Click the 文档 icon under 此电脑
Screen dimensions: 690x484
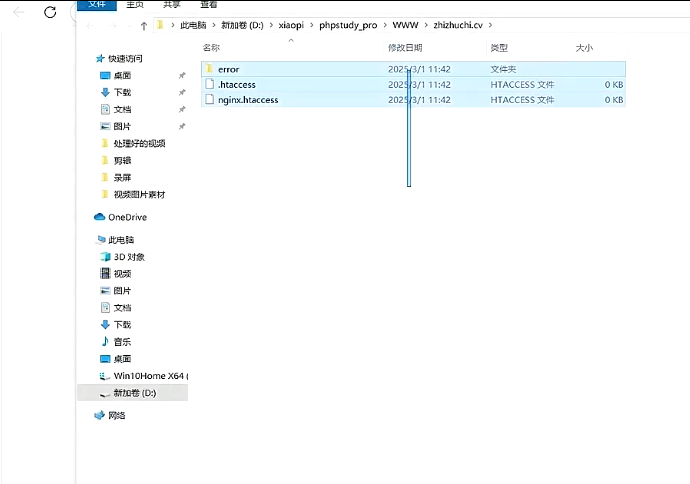click(x=105, y=308)
